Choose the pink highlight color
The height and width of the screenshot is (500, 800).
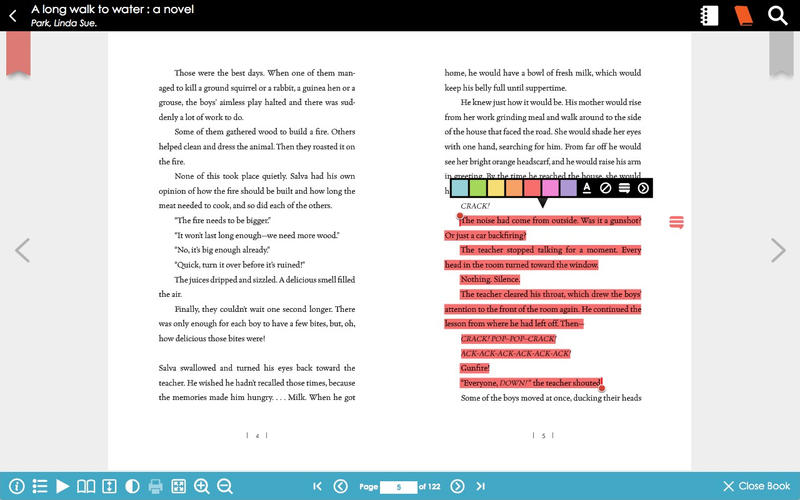[550, 188]
